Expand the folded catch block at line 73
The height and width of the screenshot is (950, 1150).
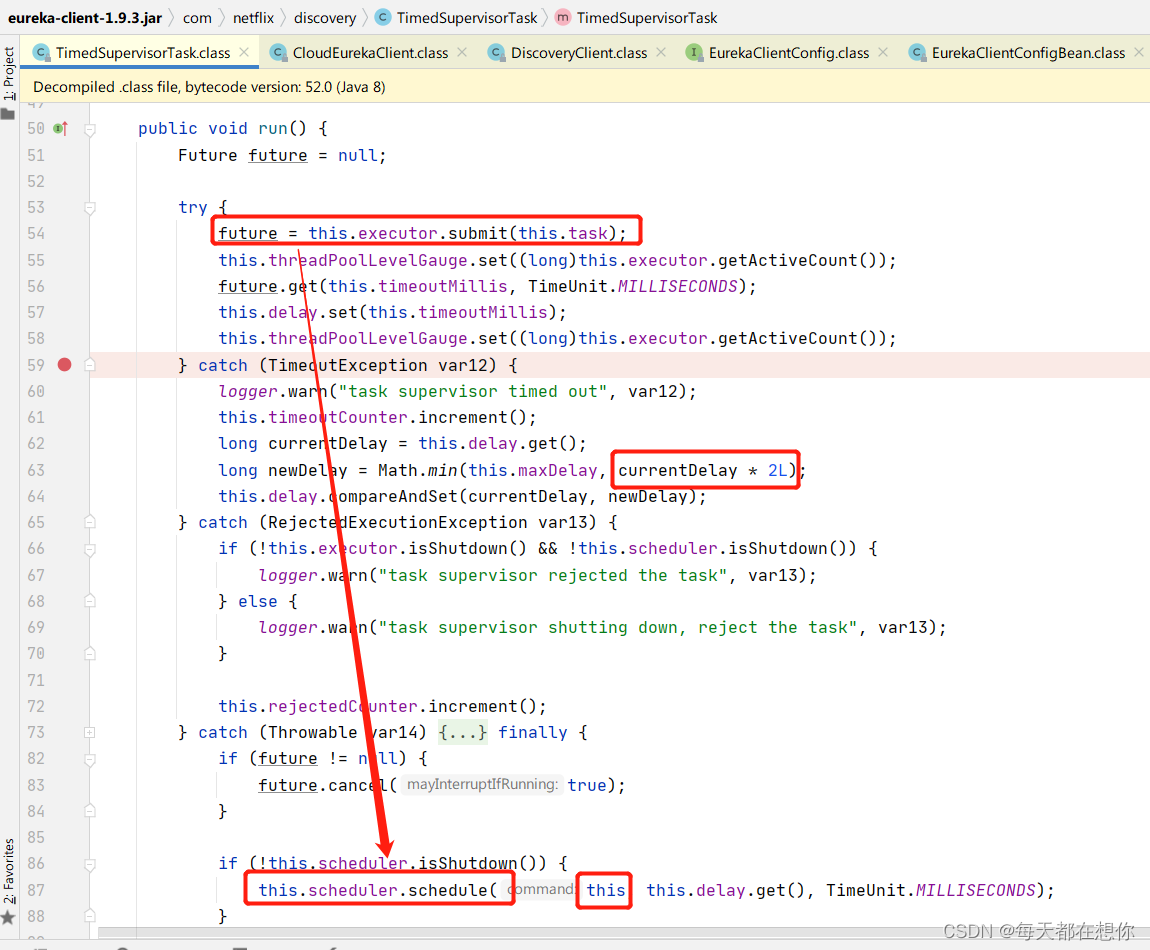(89, 732)
